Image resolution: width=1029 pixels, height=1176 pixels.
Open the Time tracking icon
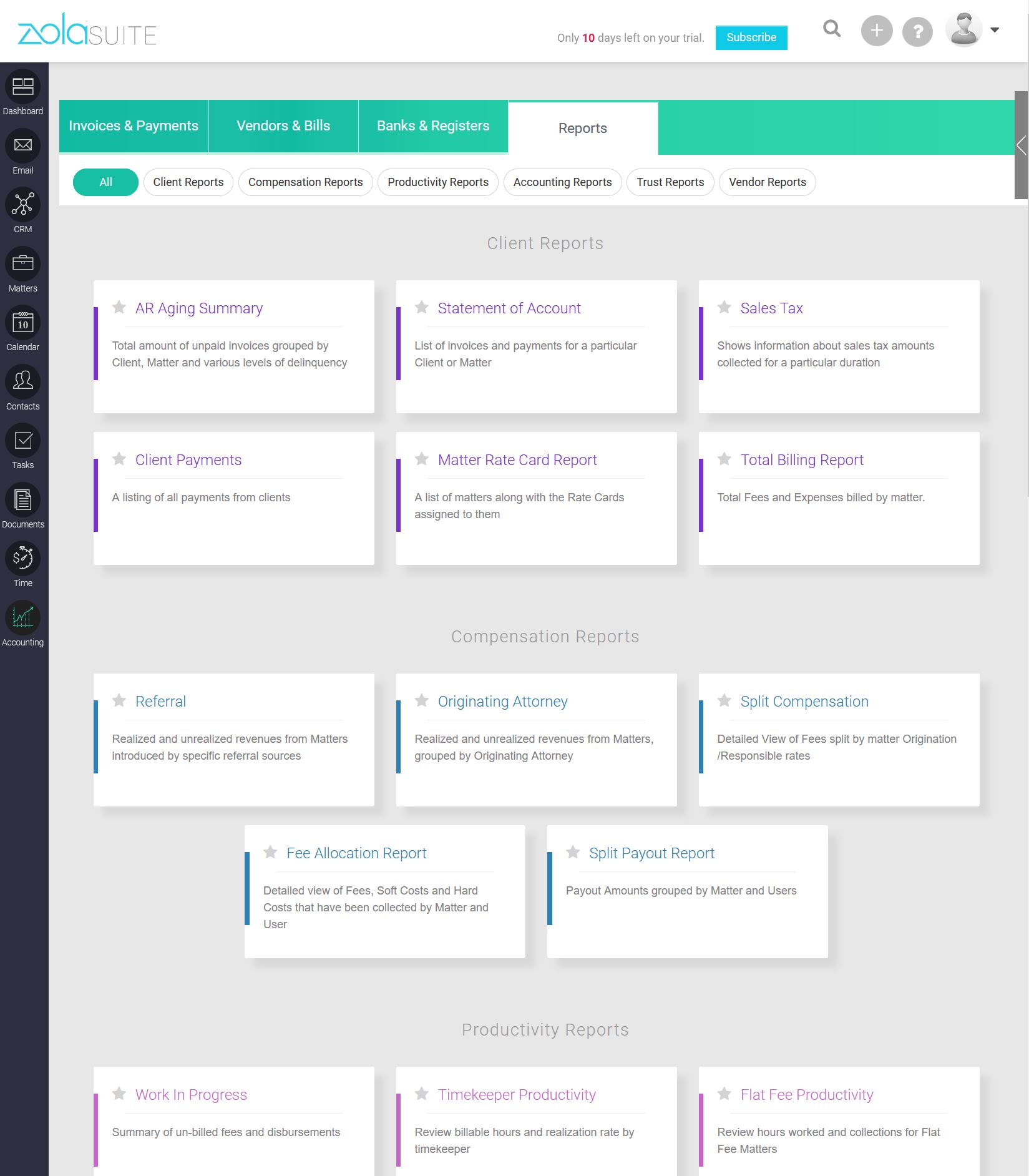(x=23, y=559)
